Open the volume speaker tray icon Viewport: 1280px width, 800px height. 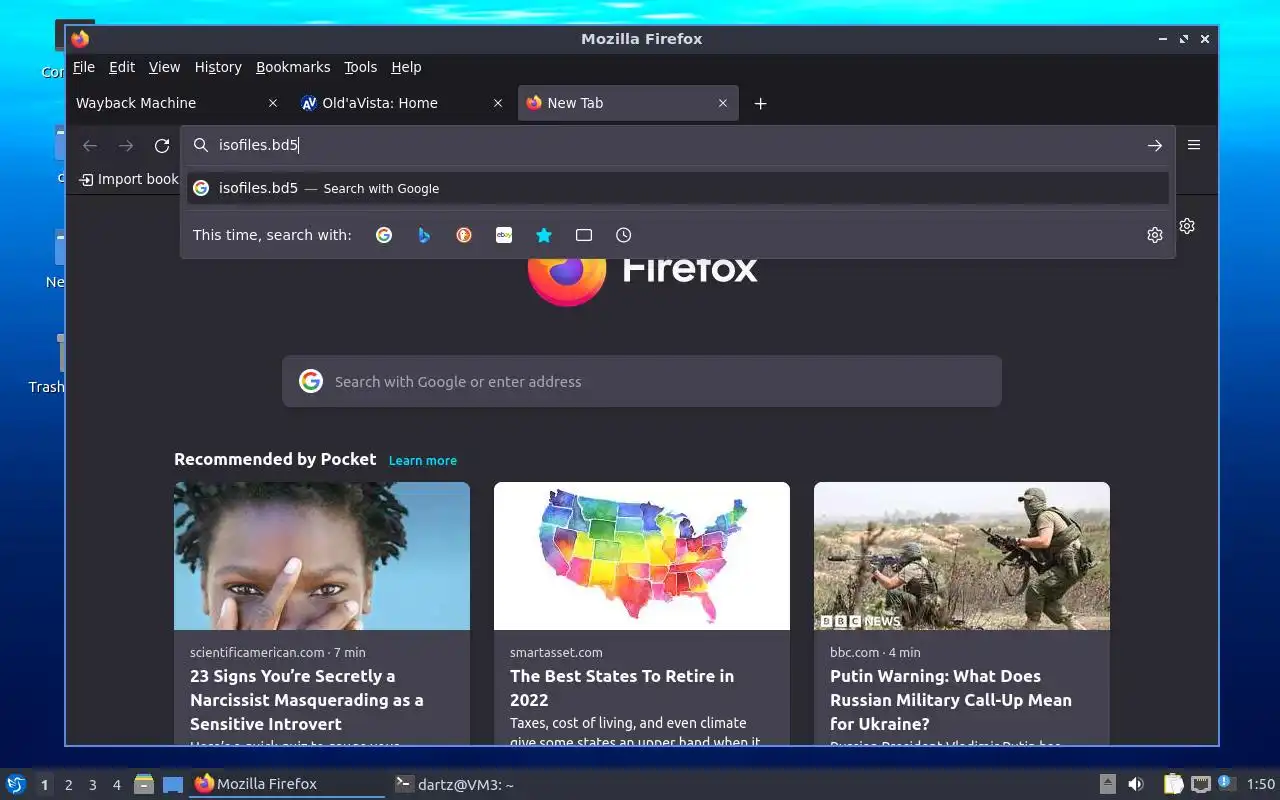(1136, 784)
